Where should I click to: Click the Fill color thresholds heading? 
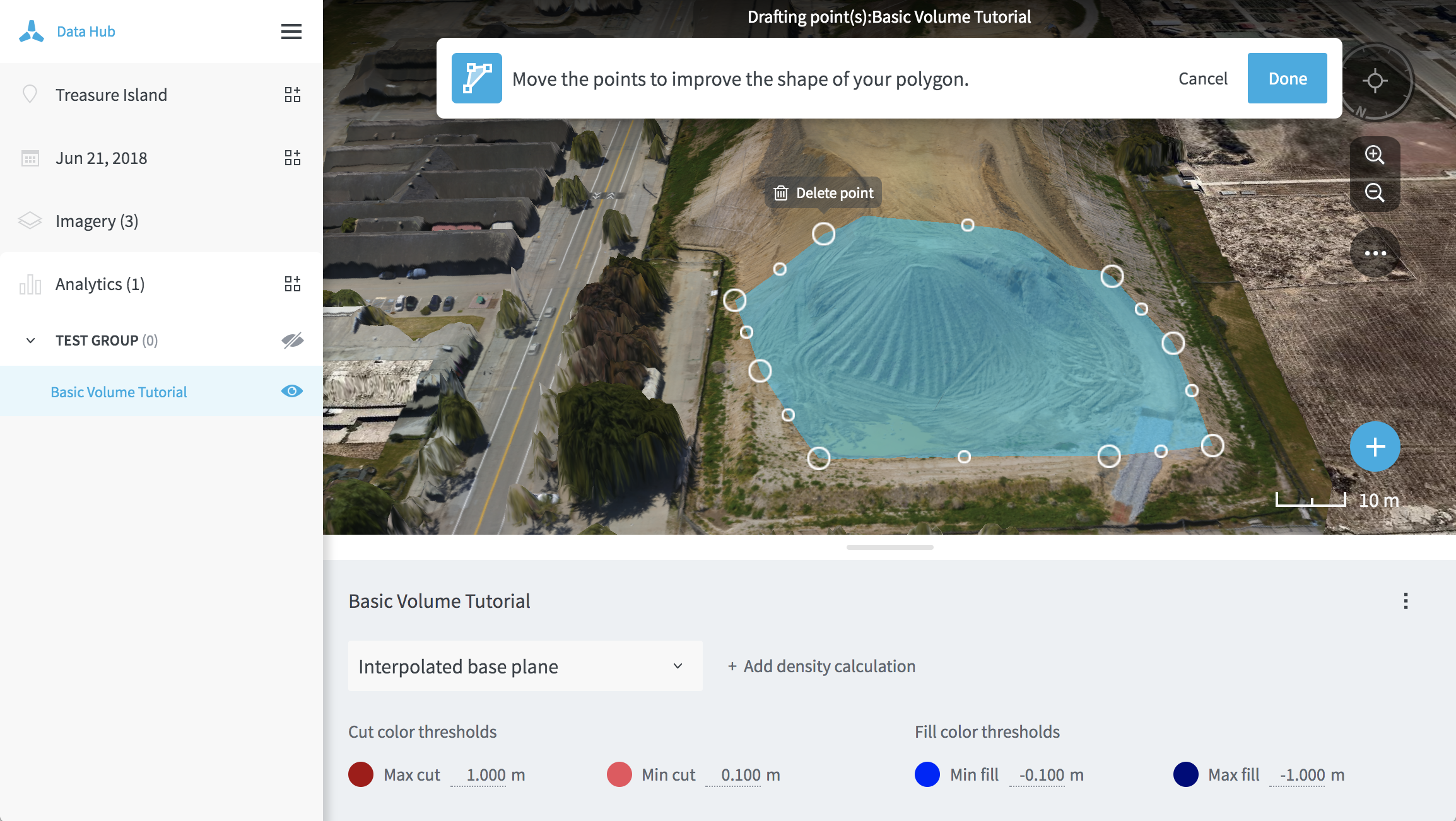tap(987, 731)
